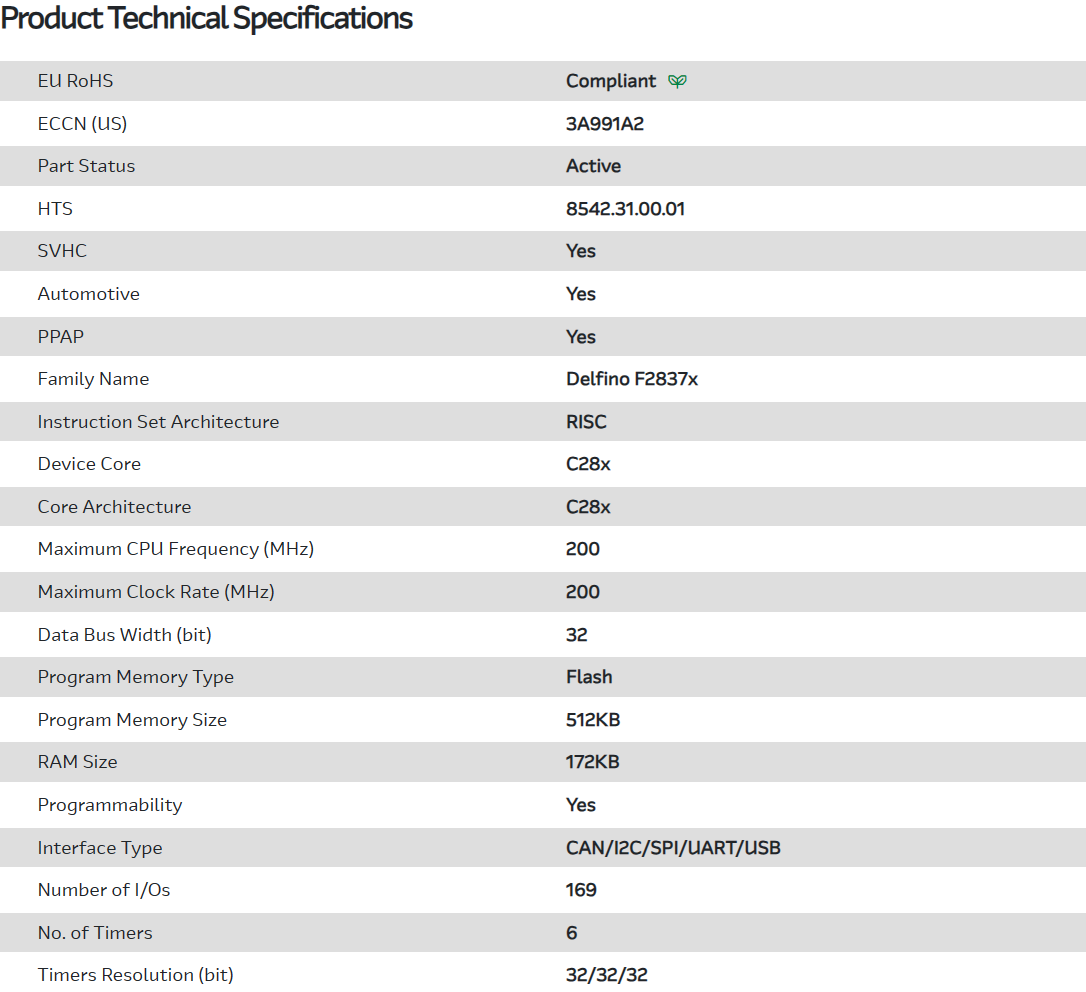
Task: Click HTS code 8542.31.00.01
Action: coord(625,209)
